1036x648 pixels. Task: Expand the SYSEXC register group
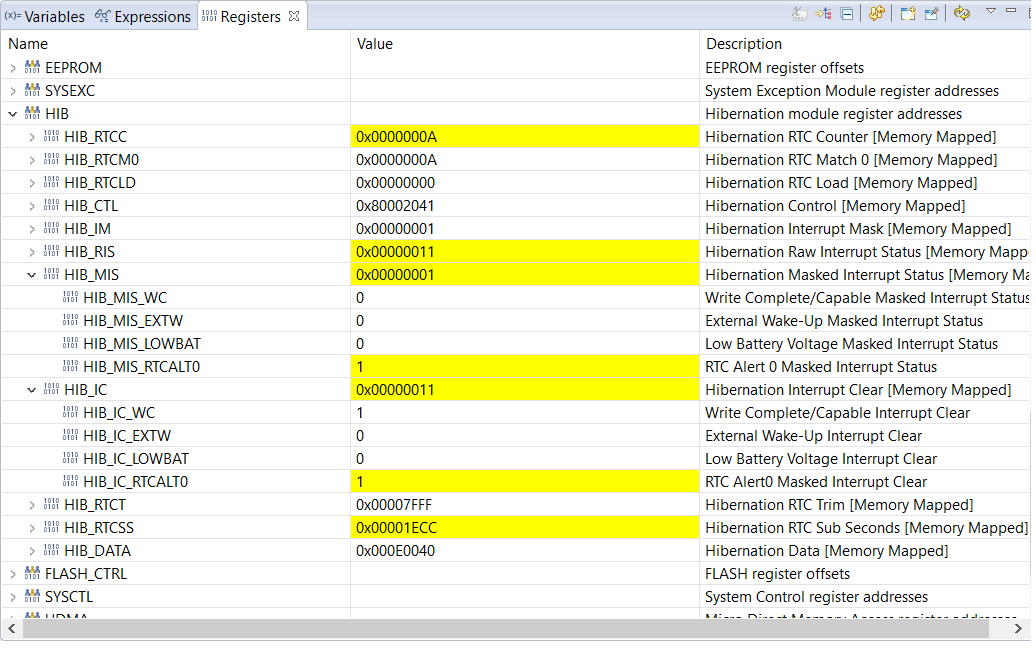pos(13,91)
